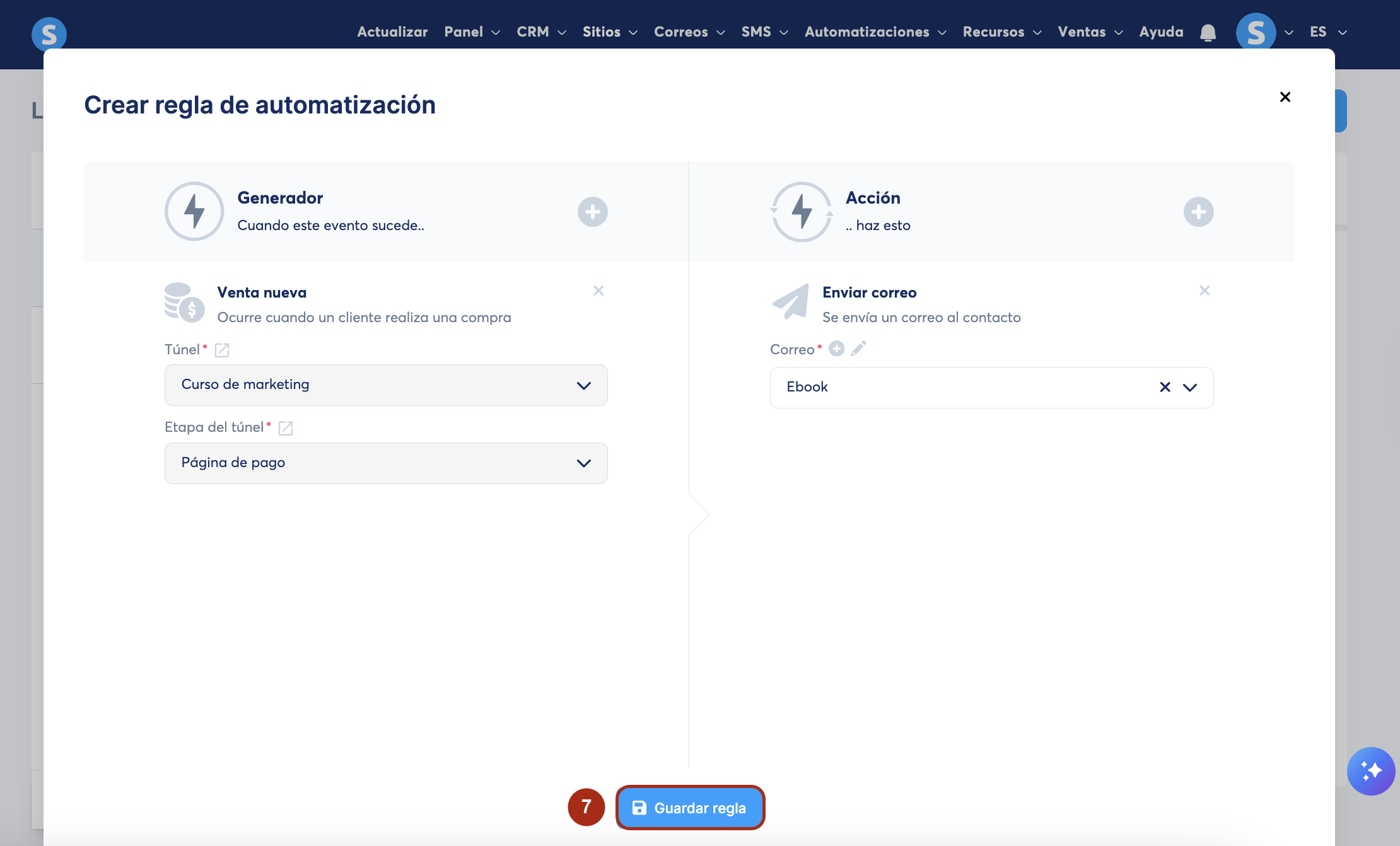Open the notifications bell
This screenshot has height=846, width=1400.
click(1208, 32)
